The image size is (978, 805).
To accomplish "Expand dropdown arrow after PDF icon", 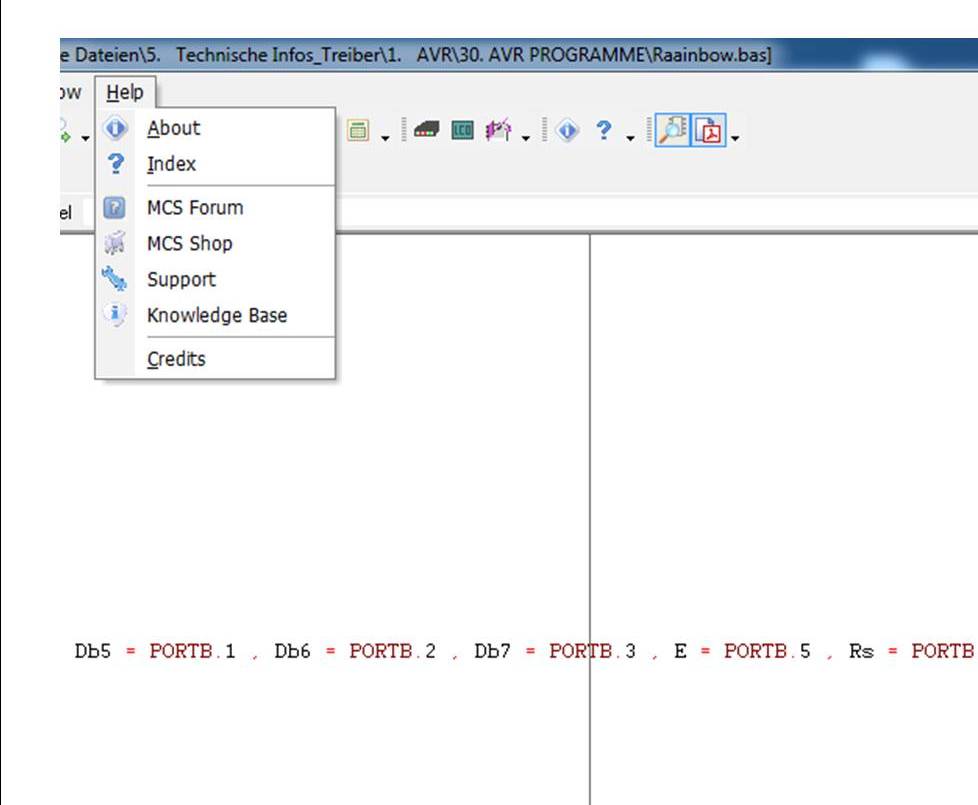I will [736, 137].
